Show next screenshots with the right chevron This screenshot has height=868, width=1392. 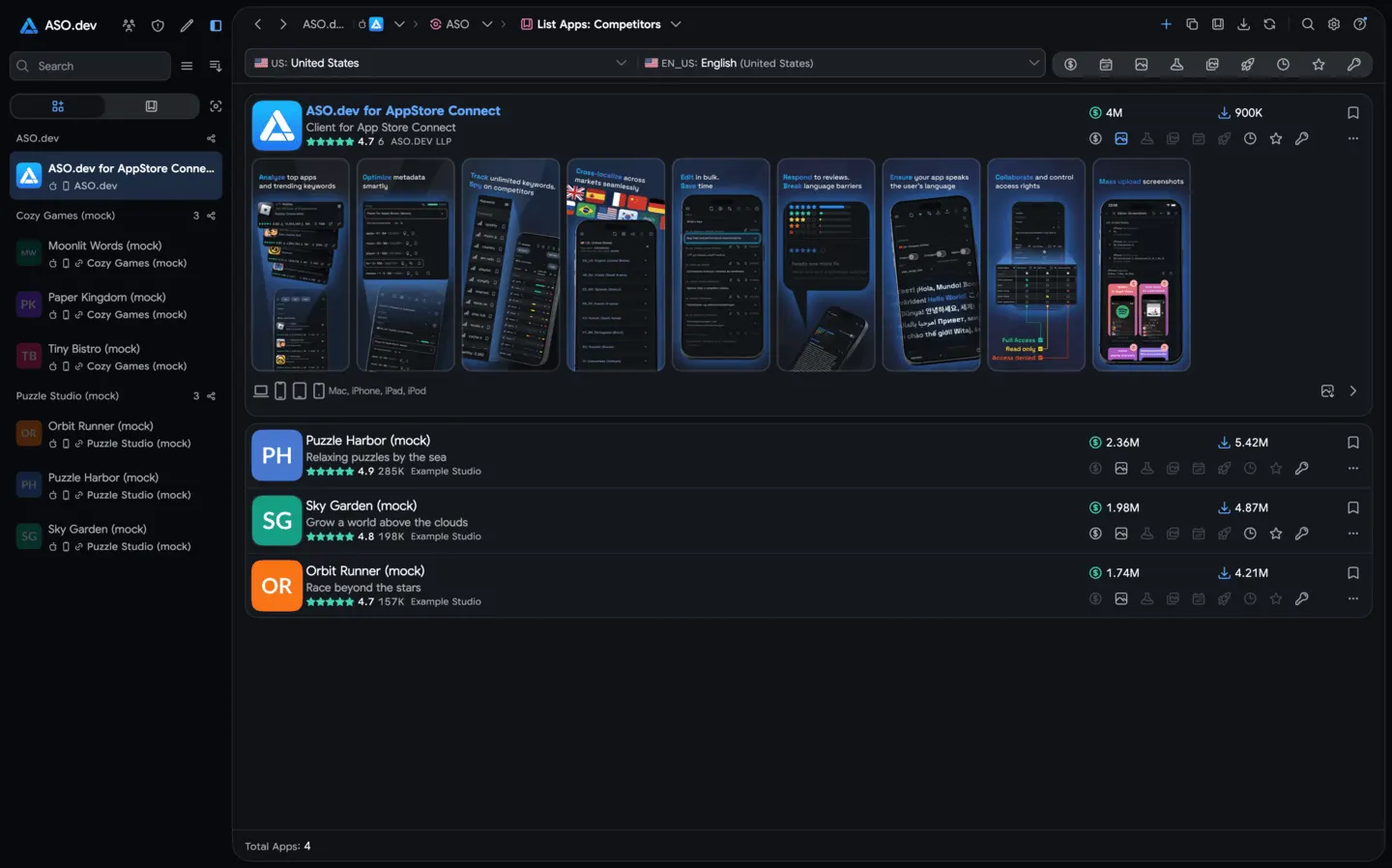click(x=1353, y=391)
